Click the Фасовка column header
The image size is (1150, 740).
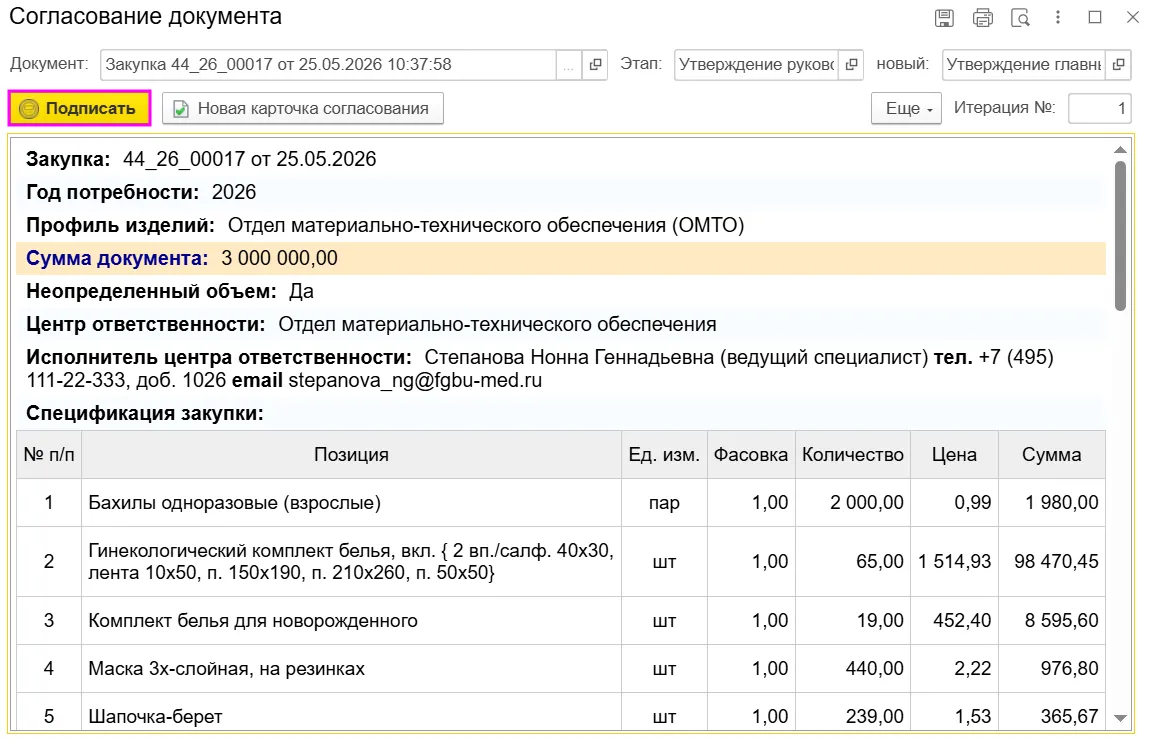(751, 455)
